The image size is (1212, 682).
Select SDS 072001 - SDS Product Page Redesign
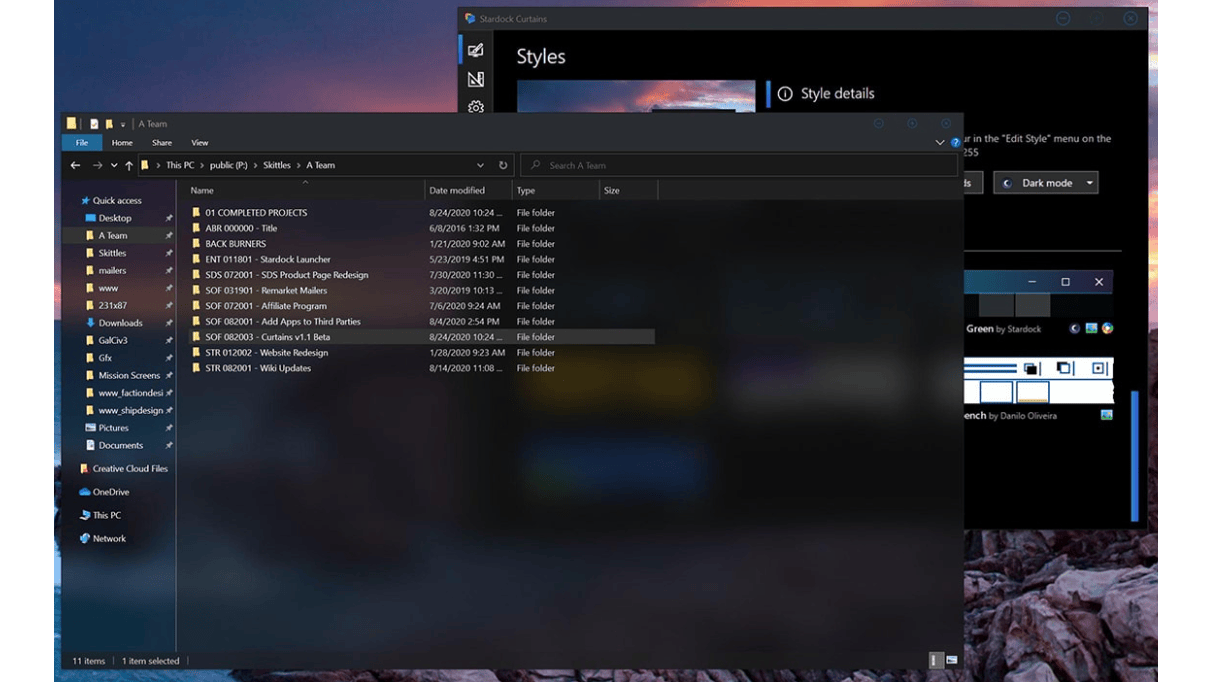click(x=421, y=275)
